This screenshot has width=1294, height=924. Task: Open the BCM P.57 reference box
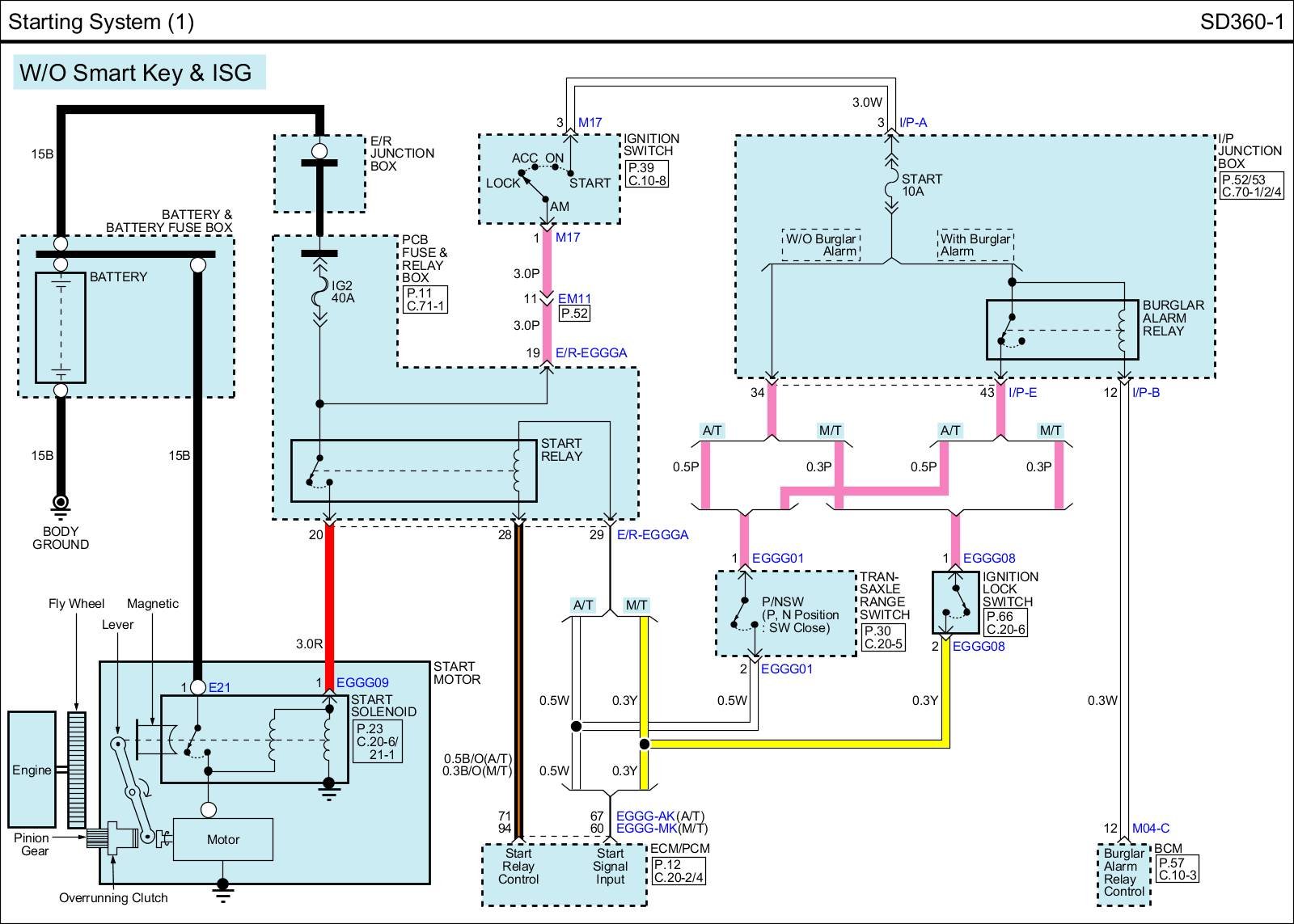pyautogui.click(x=1177, y=869)
